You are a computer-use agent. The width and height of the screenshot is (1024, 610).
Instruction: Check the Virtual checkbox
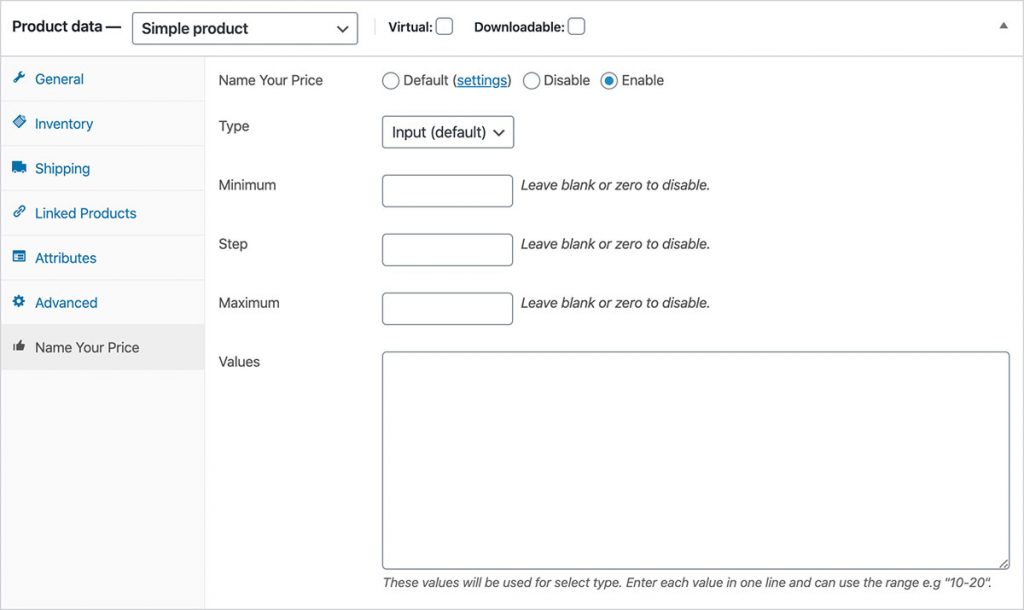(x=444, y=27)
